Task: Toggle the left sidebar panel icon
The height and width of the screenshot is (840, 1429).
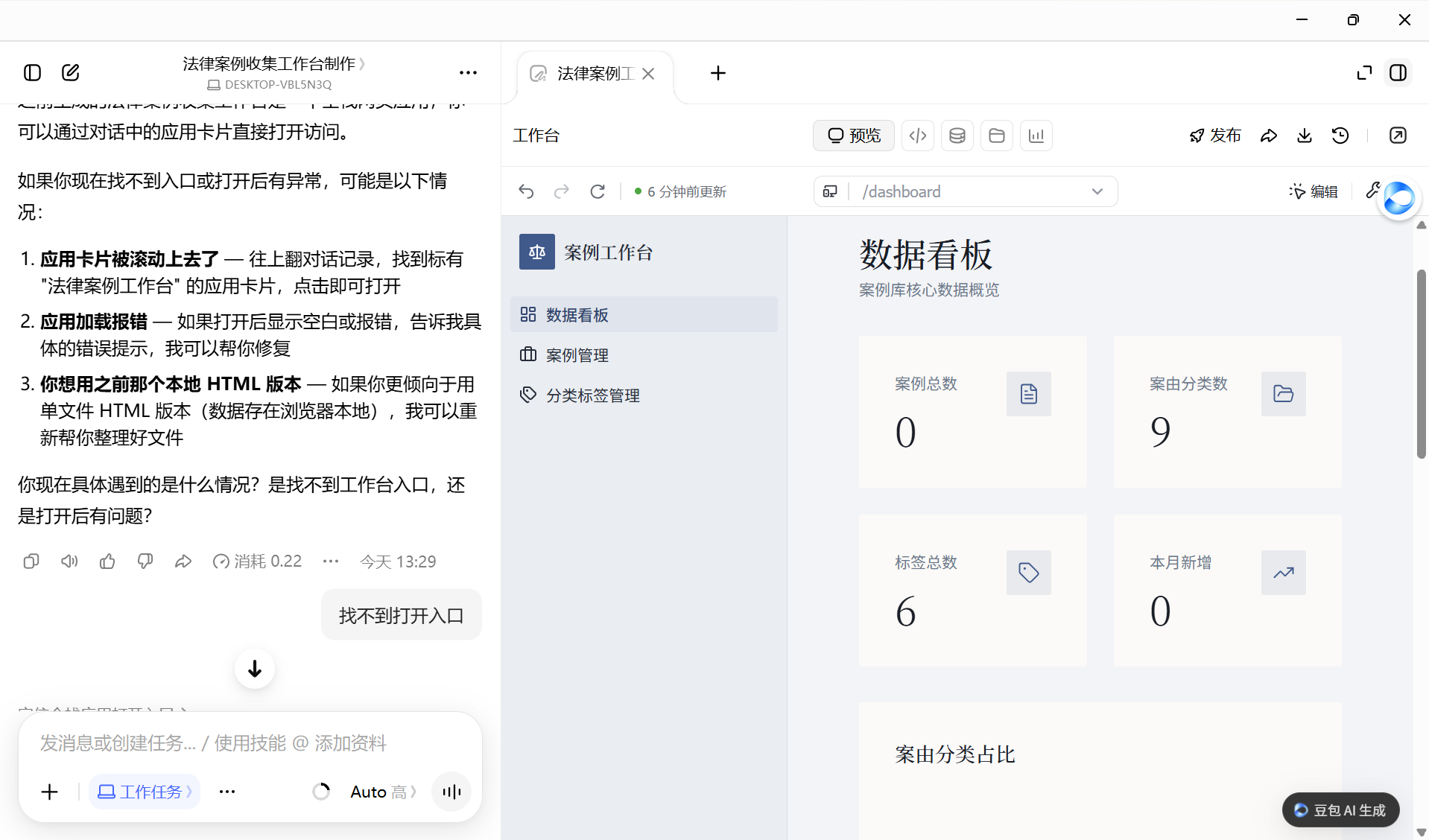Action: (32, 72)
